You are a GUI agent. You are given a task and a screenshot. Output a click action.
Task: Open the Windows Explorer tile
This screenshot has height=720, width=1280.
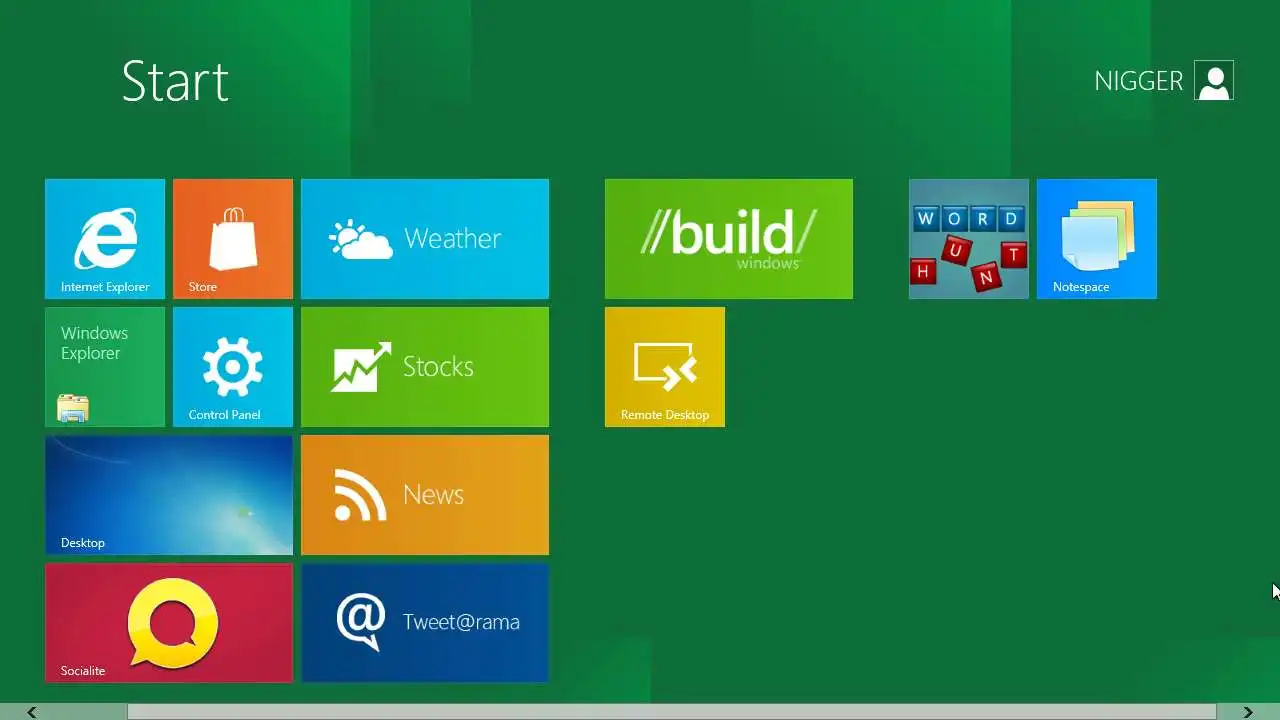click(105, 367)
